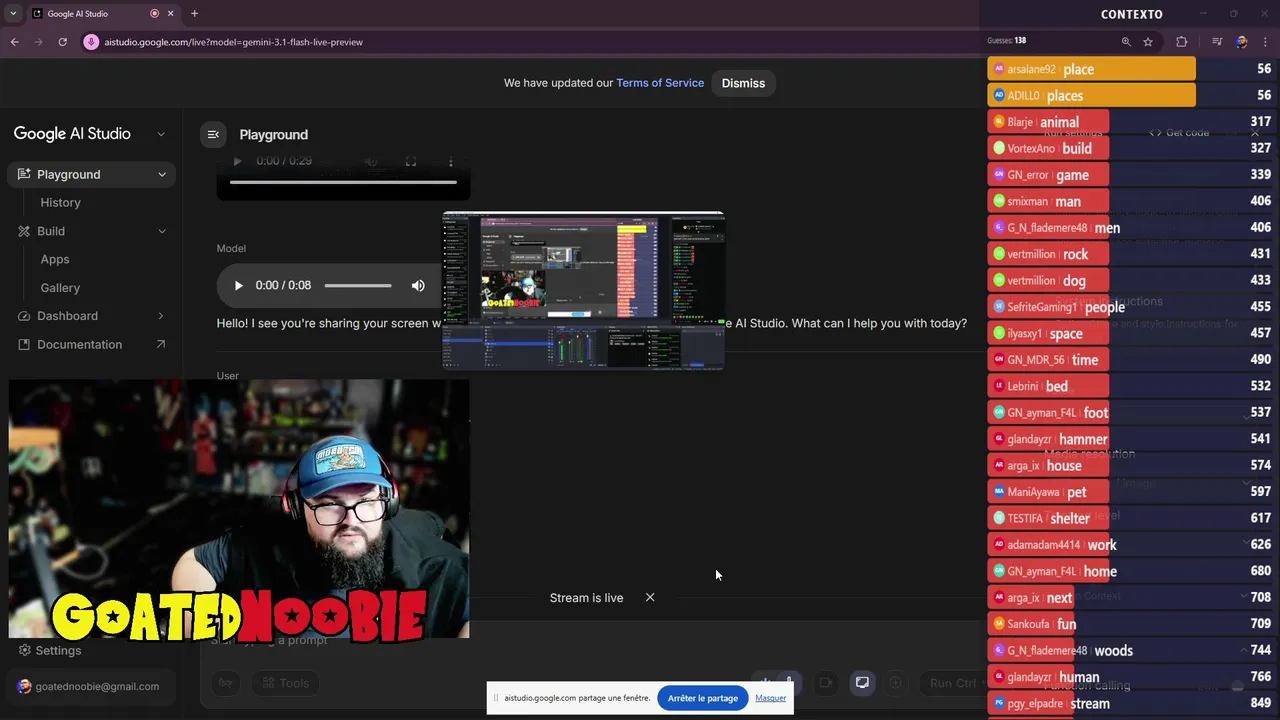The image size is (1280, 720).
Task: Click the Guesses: 138 counter
Action: pyautogui.click(x=1006, y=41)
